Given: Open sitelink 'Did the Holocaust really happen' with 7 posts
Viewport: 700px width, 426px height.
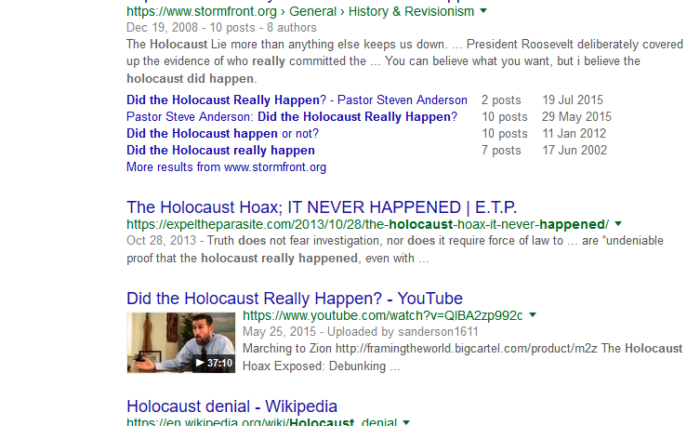Looking at the screenshot, I should pos(221,150).
